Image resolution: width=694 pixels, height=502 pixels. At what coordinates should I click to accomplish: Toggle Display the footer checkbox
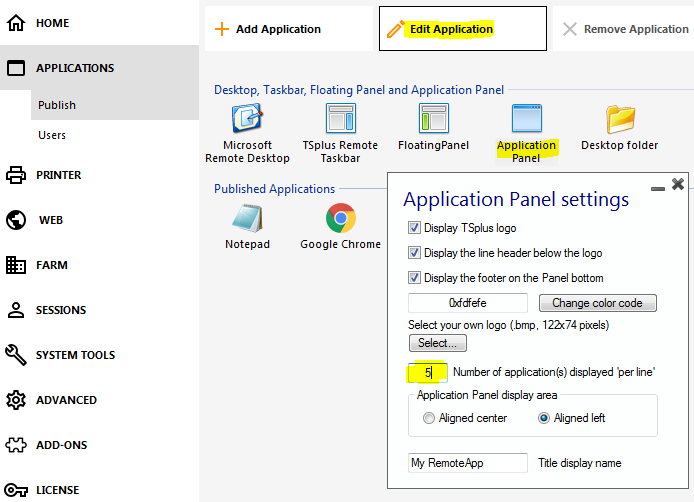click(x=415, y=278)
